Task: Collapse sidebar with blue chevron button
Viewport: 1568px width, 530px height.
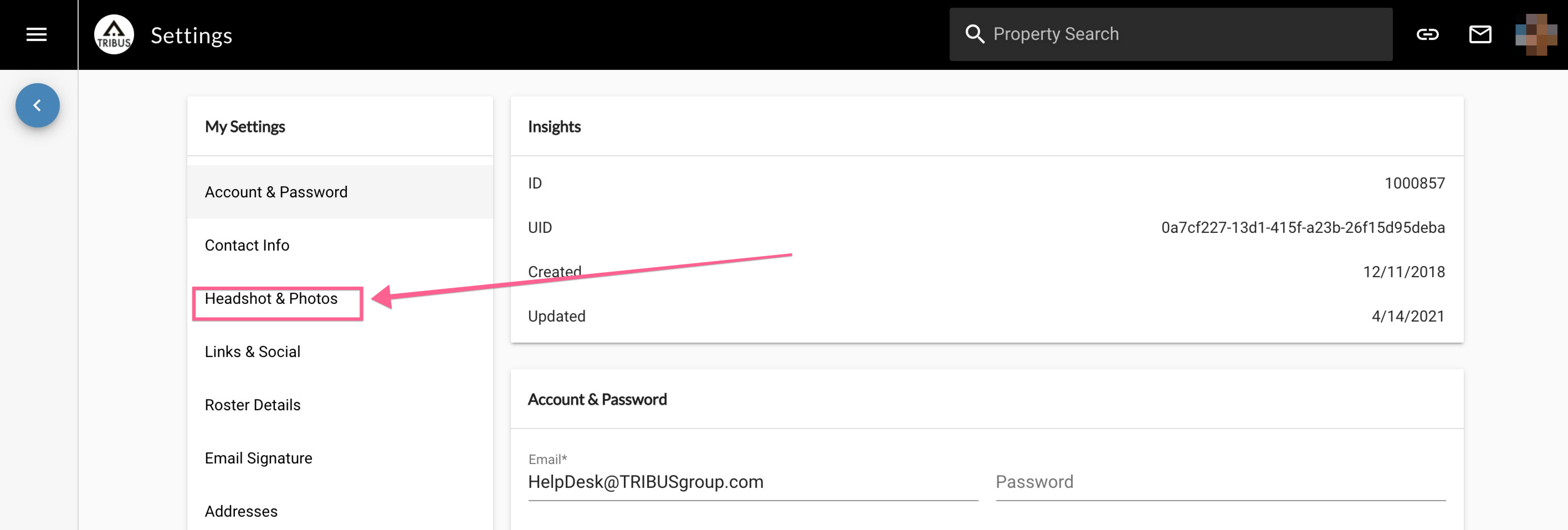Action: [38, 105]
